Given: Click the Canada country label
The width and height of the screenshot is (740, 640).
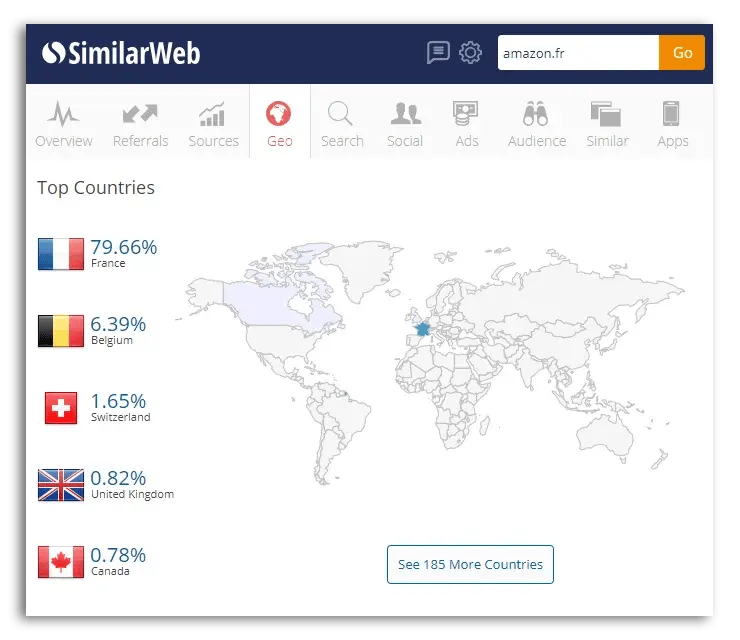Looking at the screenshot, I should [x=110, y=571].
